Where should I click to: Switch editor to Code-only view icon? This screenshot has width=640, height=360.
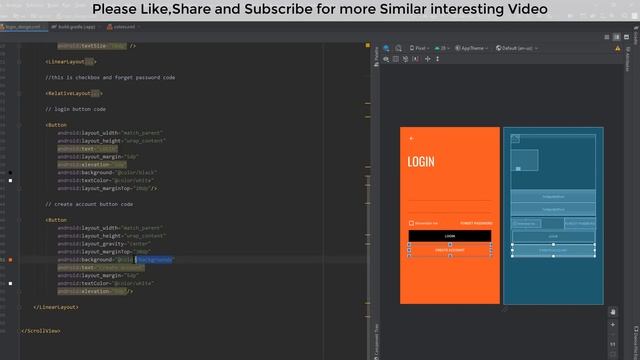click(x=607, y=37)
